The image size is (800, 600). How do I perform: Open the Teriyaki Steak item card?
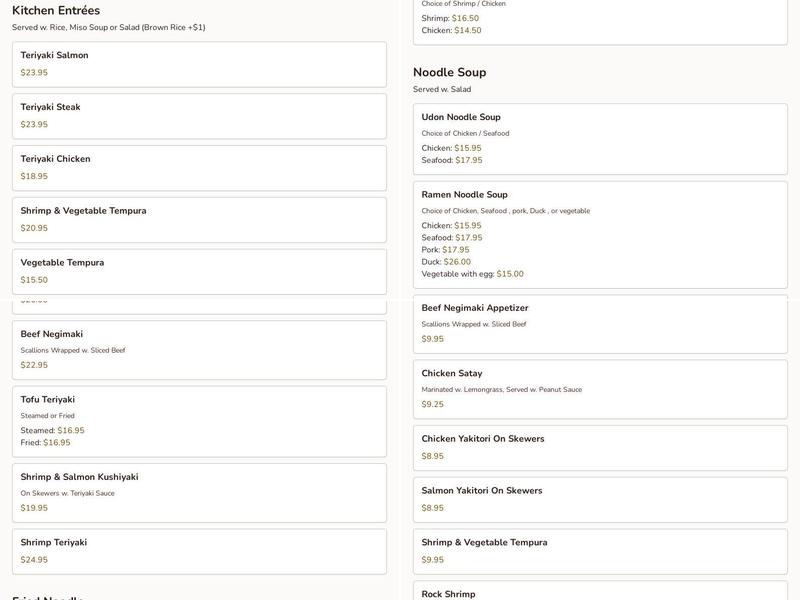click(x=199, y=116)
